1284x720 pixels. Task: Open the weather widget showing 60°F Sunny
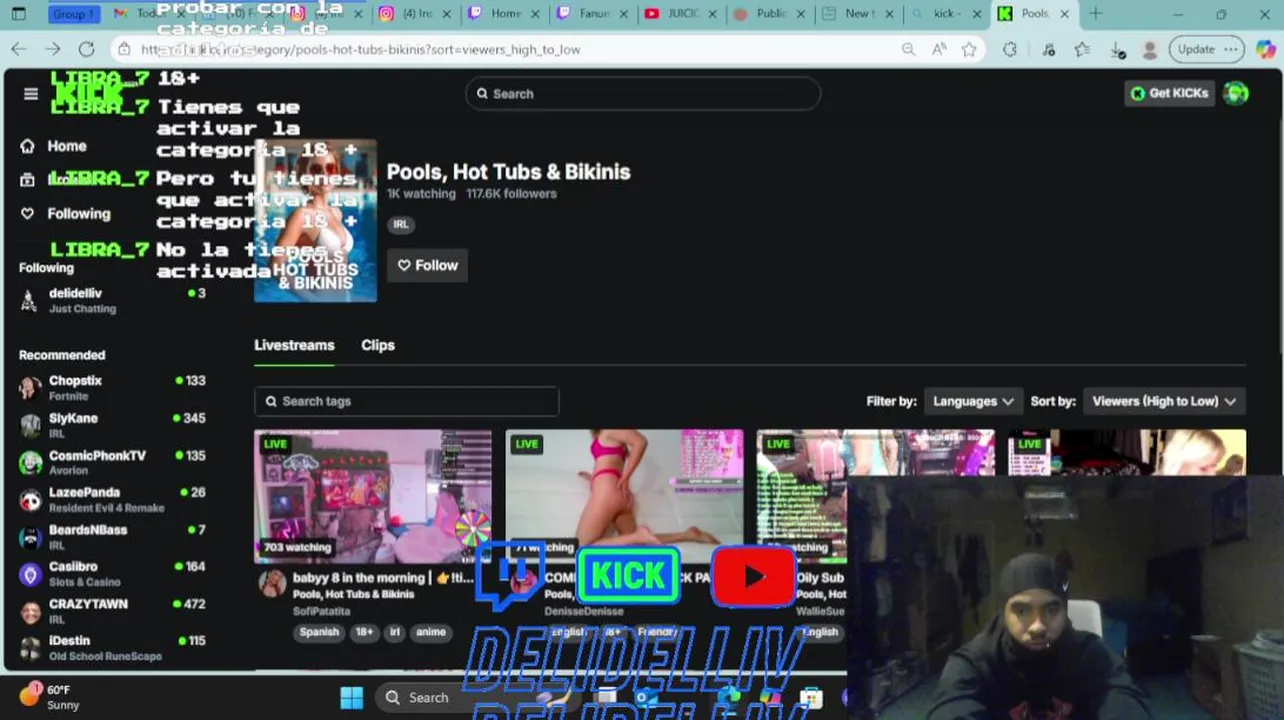[x=50, y=697]
